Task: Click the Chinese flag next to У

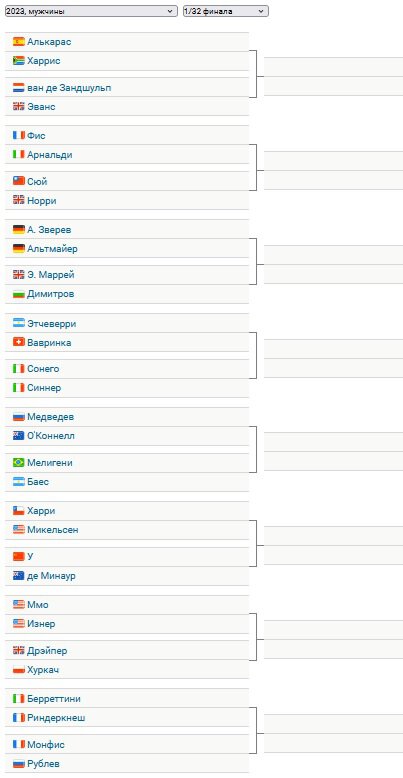Action: coord(19,557)
